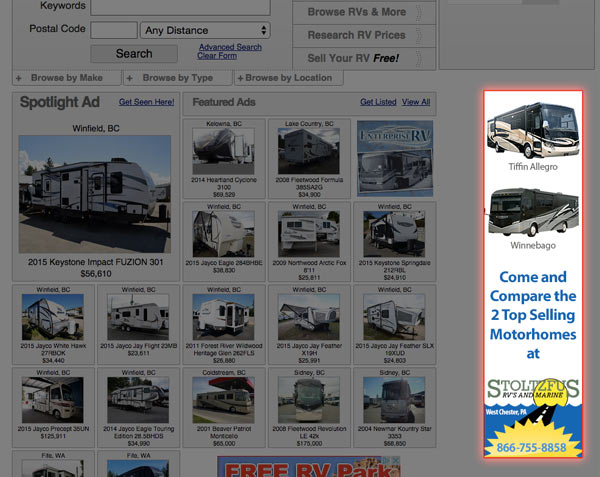Screen dimensions: 600x477
Task: Click the 2001 Beaver Patriot Monticello title
Action: pos(224,433)
